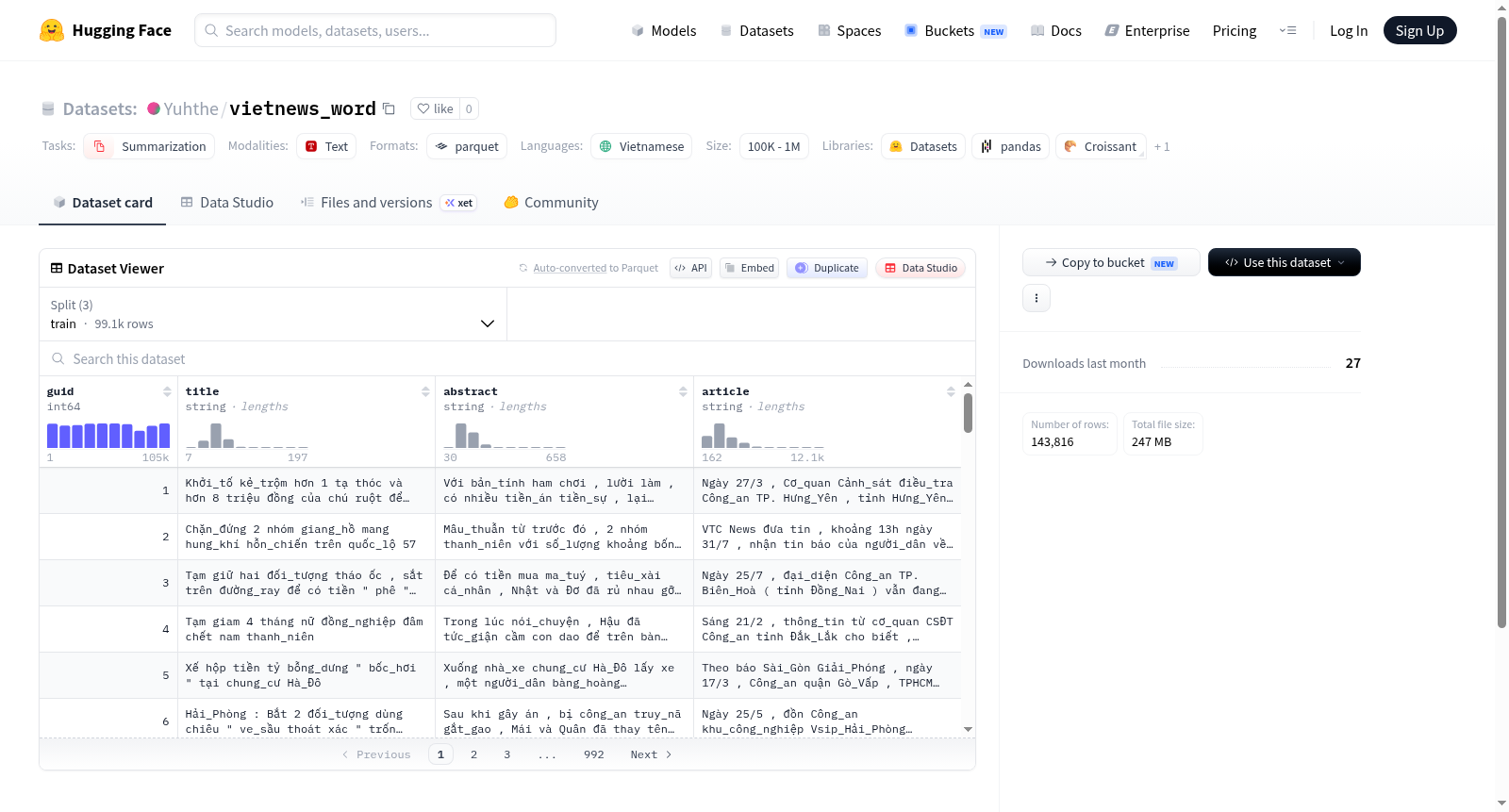The height and width of the screenshot is (812, 1509).
Task: Select abstract cell 'Trong lúc nói_chuyện'
Action: (x=564, y=629)
